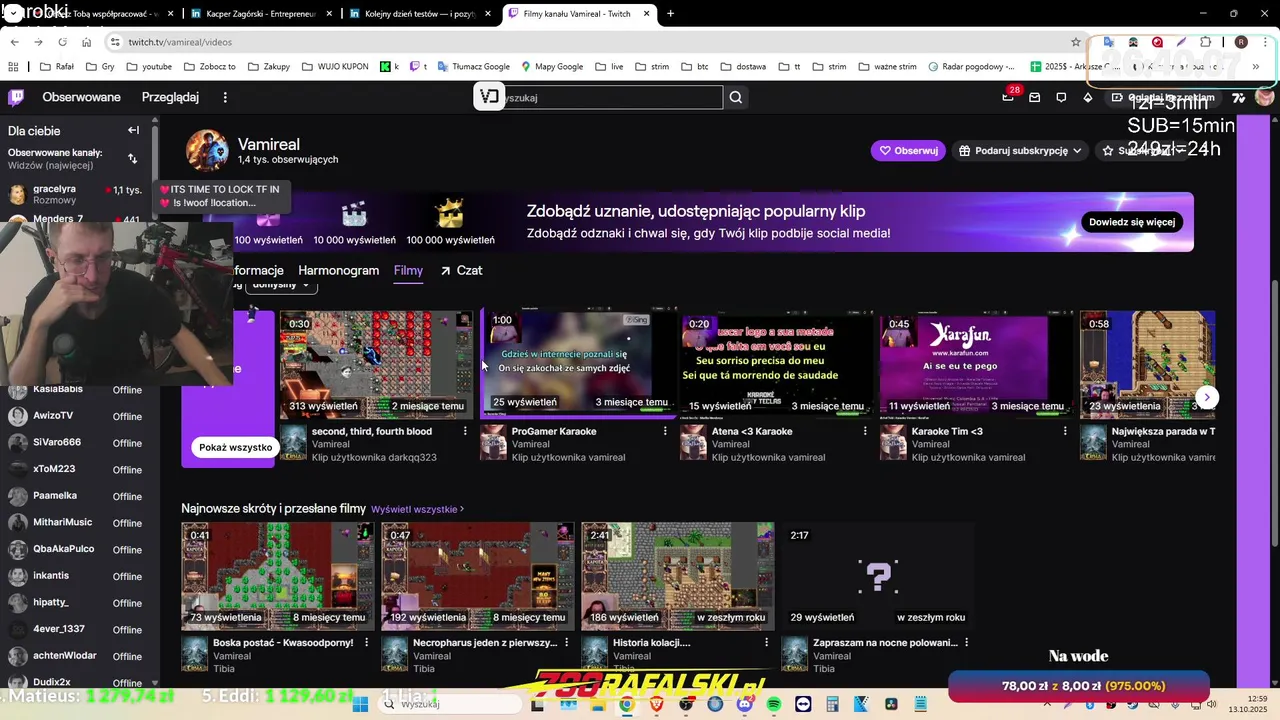The height and width of the screenshot is (720, 1280).
Task: Open the Tibia category under Boska postać
Action: (x=225, y=669)
